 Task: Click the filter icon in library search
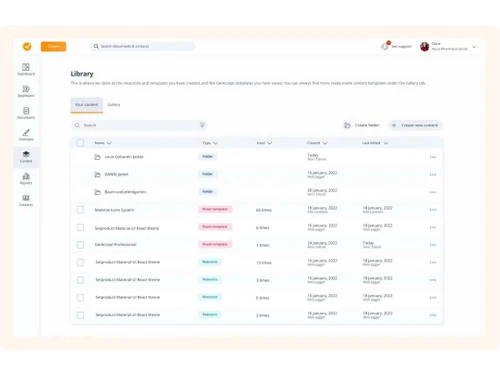202,125
